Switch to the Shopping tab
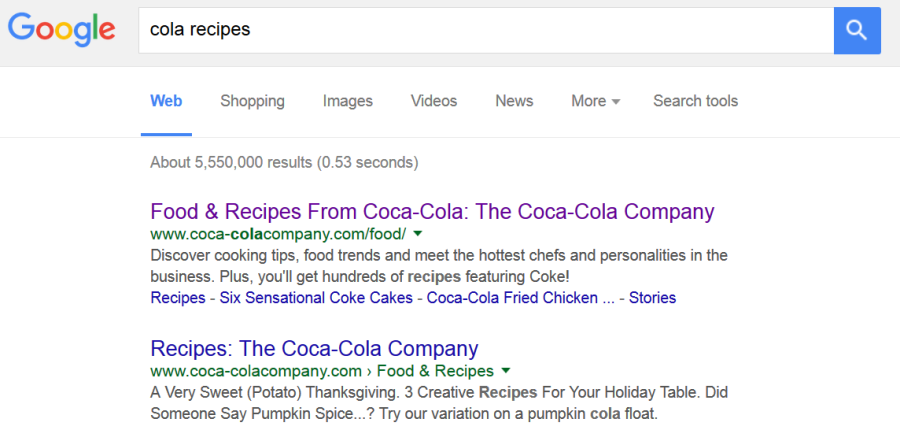Screen dimensions: 900x441 click(253, 102)
